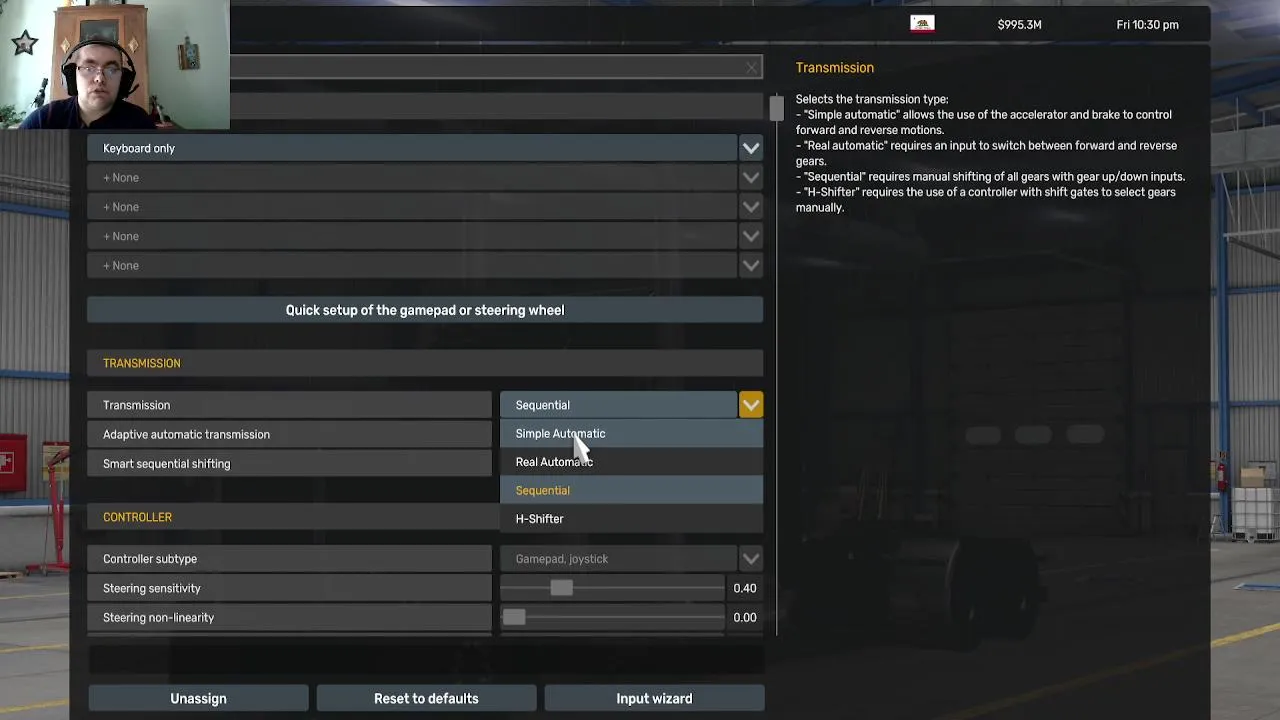Pick the Sequential option in the open list
Image resolution: width=1280 pixels, height=720 pixels.
click(631, 490)
